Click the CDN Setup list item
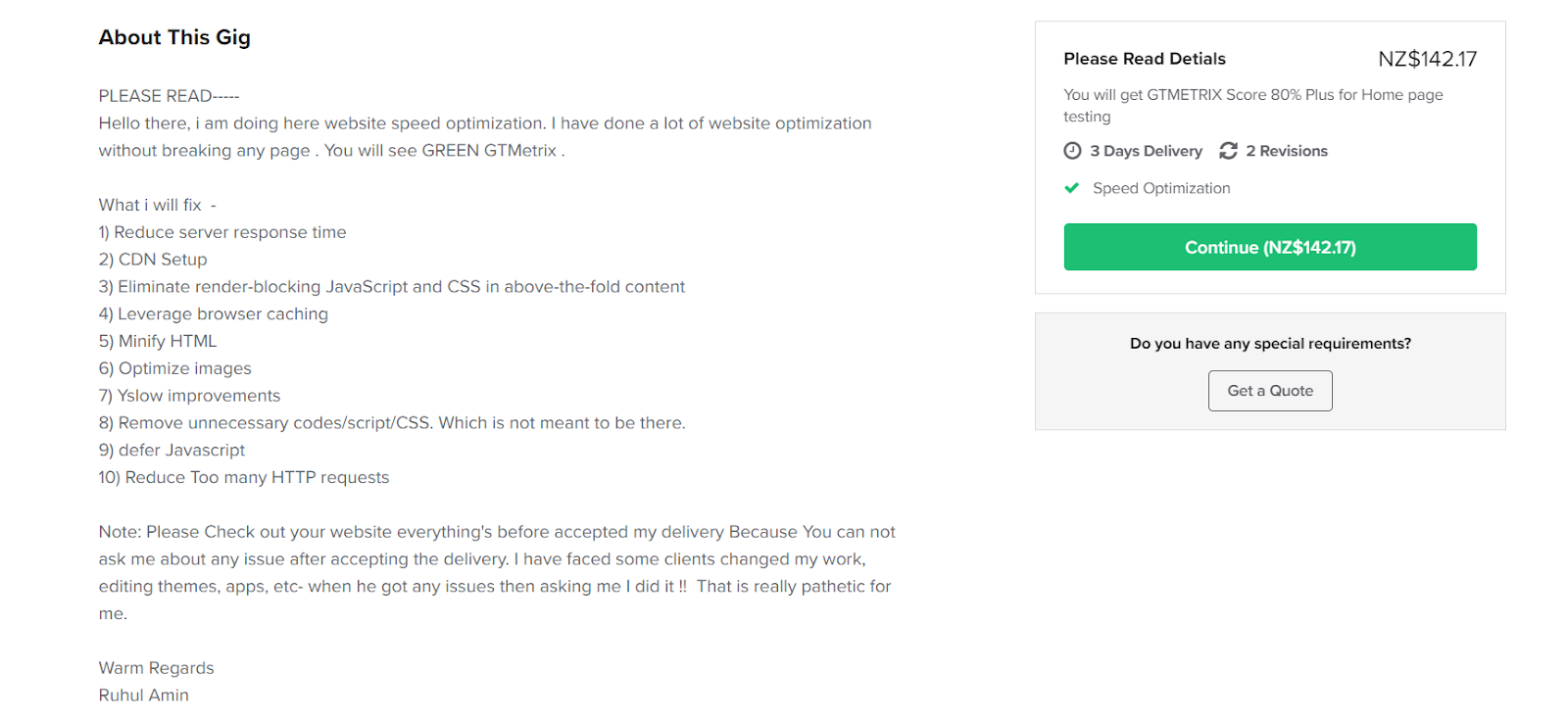This screenshot has height=720, width=1568. pos(153,260)
